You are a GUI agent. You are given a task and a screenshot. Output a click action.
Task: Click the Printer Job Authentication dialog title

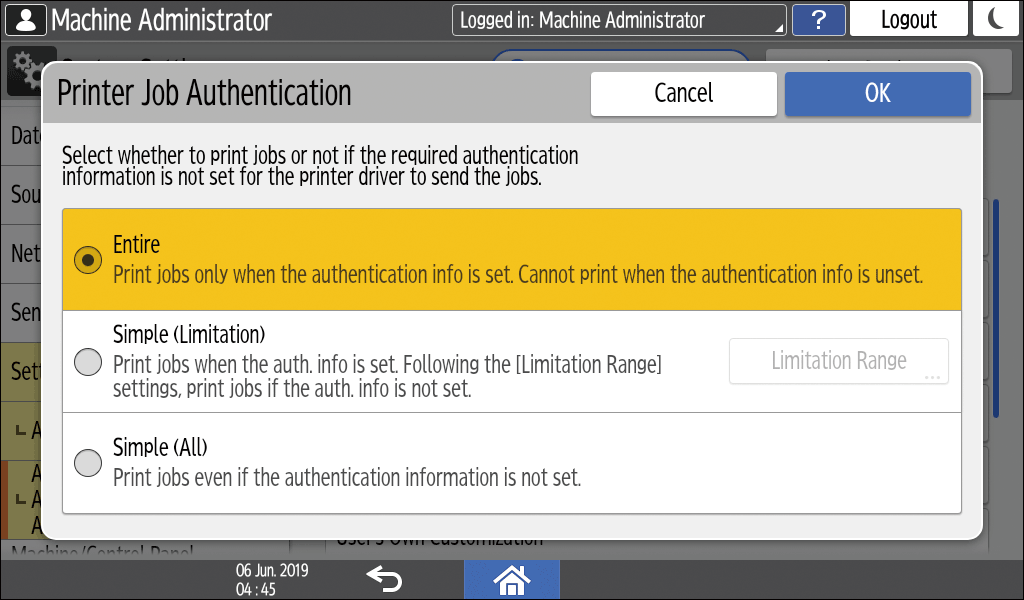(x=205, y=93)
